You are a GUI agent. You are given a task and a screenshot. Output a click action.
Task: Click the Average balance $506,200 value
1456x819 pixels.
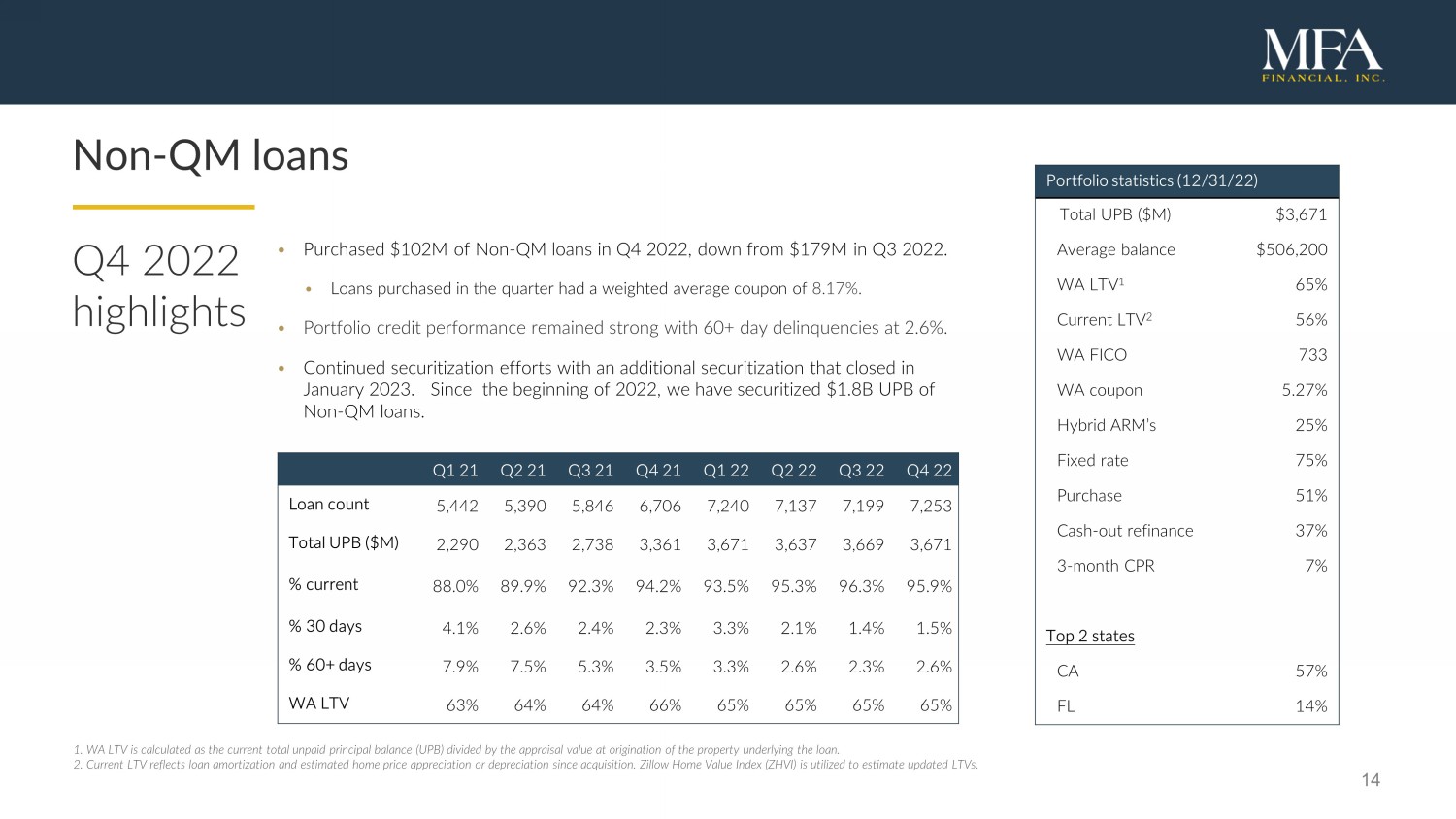pyautogui.click(x=1291, y=249)
